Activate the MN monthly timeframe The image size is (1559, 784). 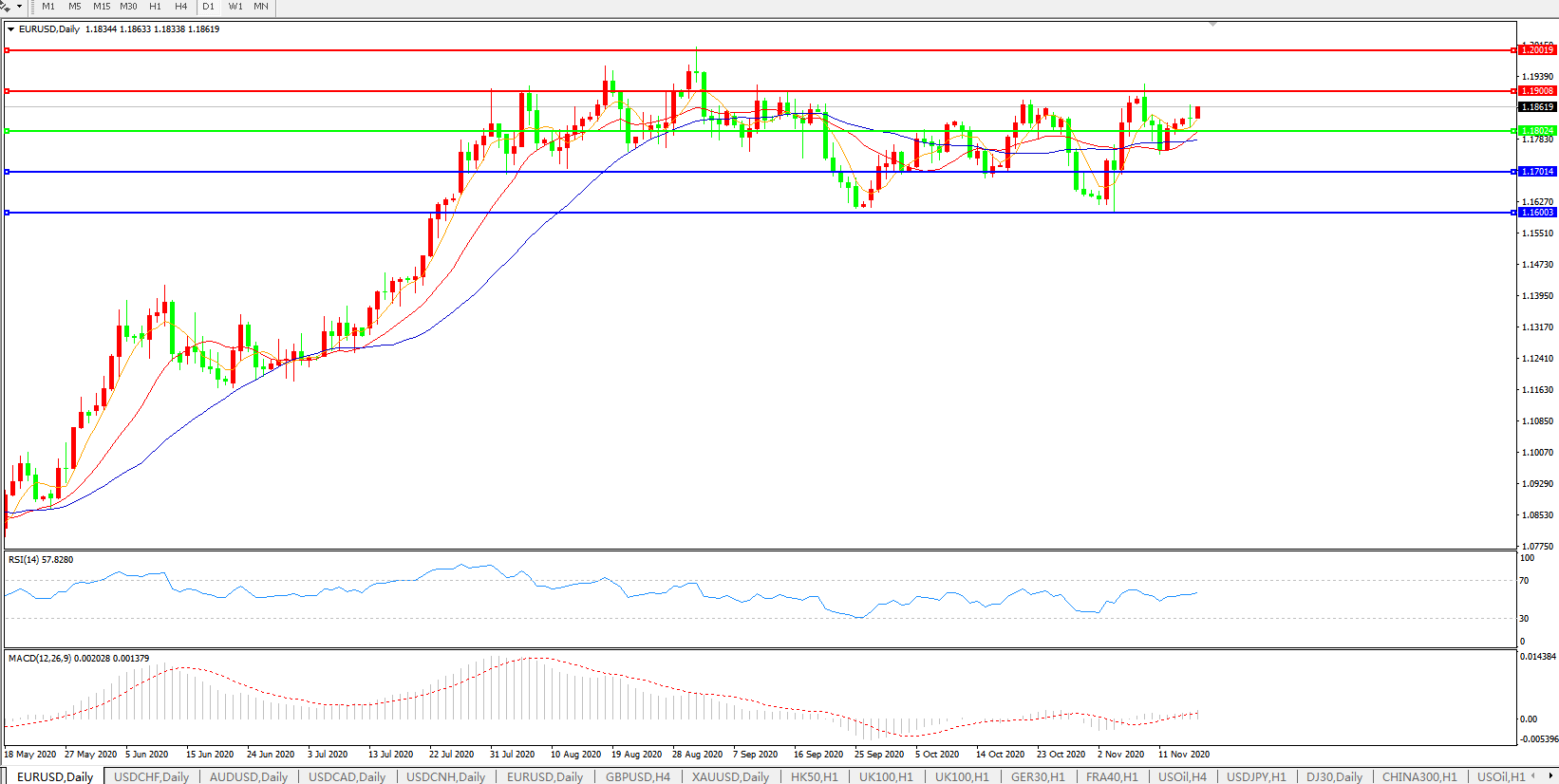pyautogui.click(x=260, y=7)
